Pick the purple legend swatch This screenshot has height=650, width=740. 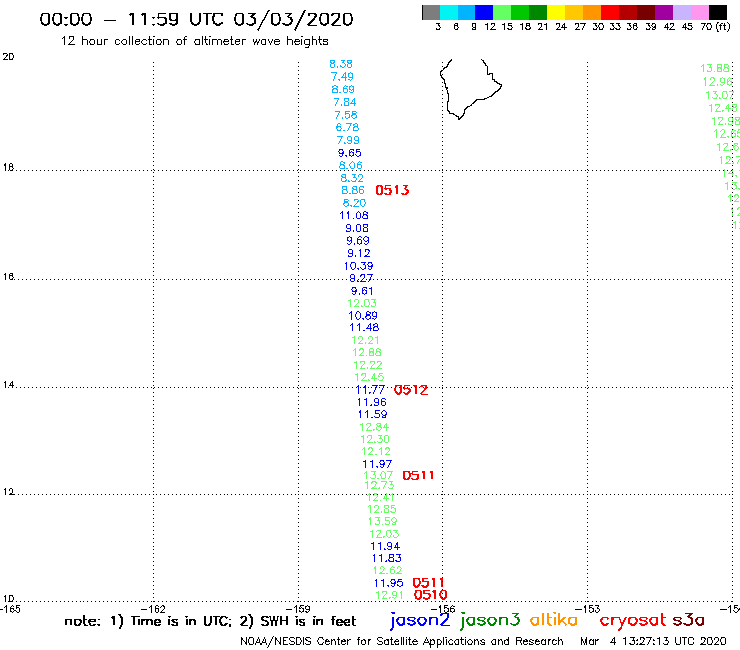(664, 12)
